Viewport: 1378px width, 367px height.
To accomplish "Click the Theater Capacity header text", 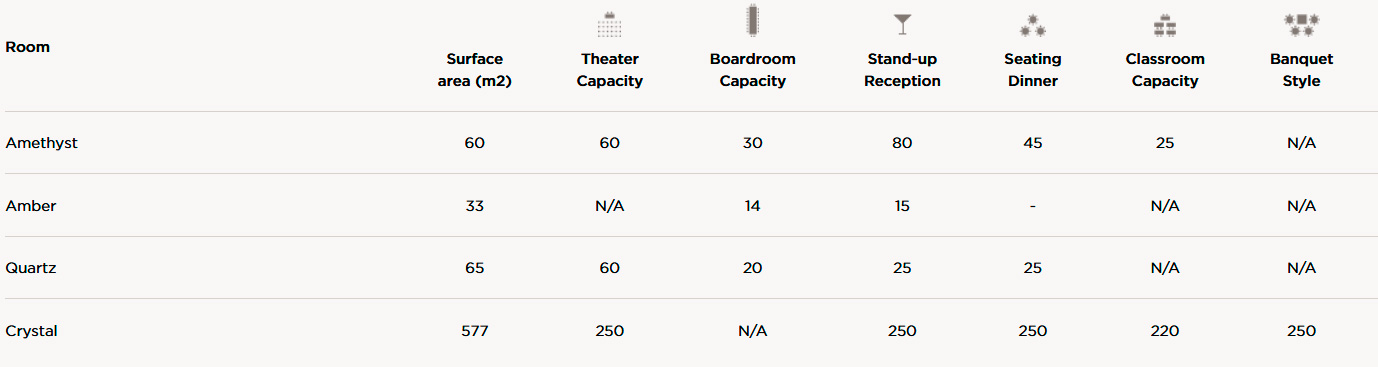I will tap(610, 70).
